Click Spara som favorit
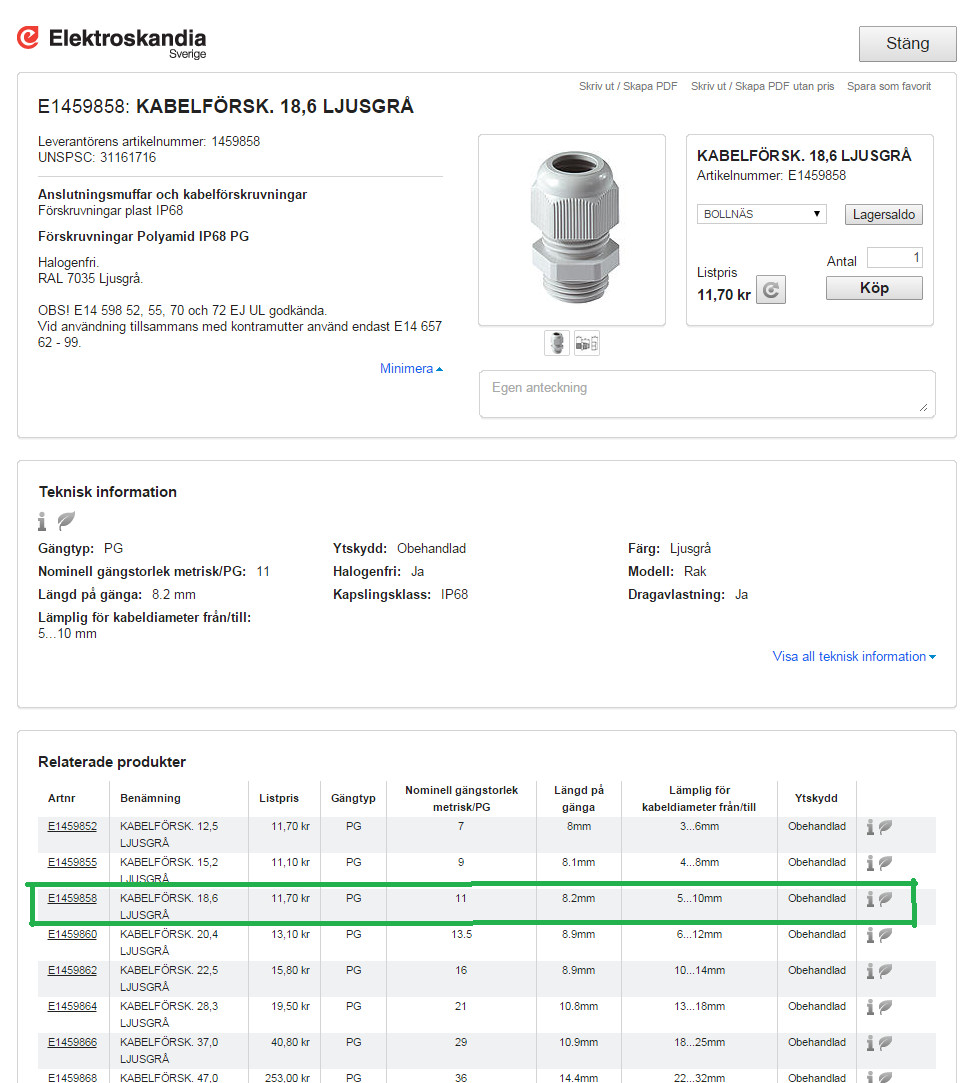Image resolution: width=973 pixels, height=1083 pixels. click(x=888, y=87)
